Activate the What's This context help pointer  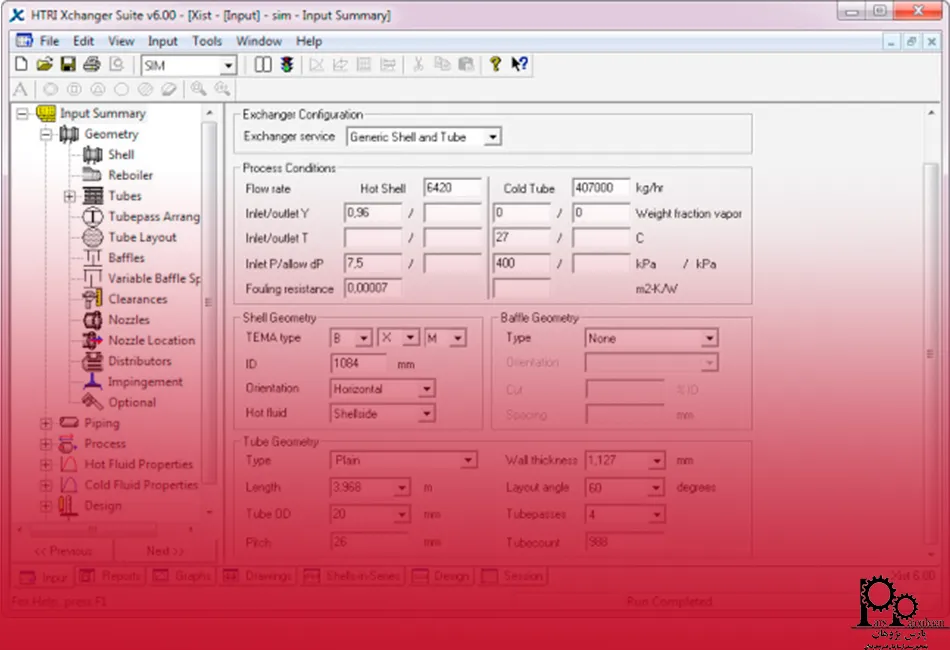tap(519, 65)
